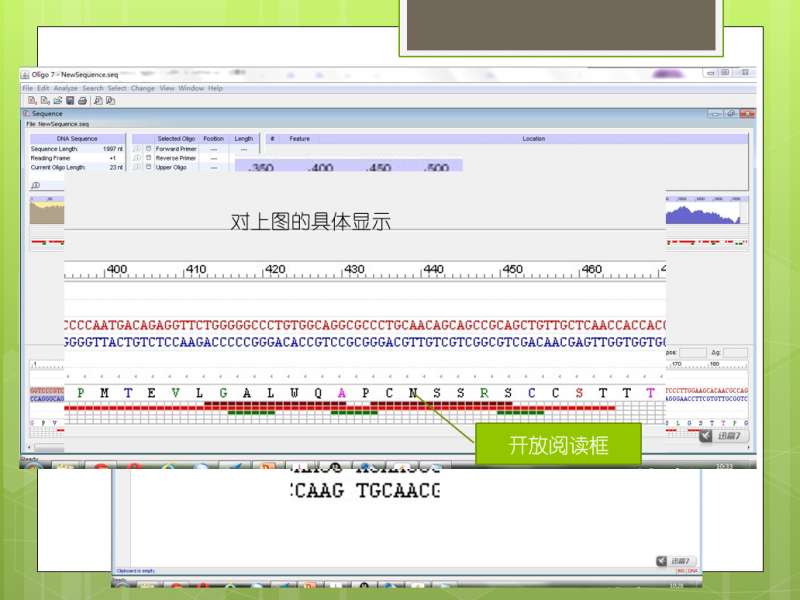
Task: Click the tan graph on the left
Action: [x=47, y=213]
